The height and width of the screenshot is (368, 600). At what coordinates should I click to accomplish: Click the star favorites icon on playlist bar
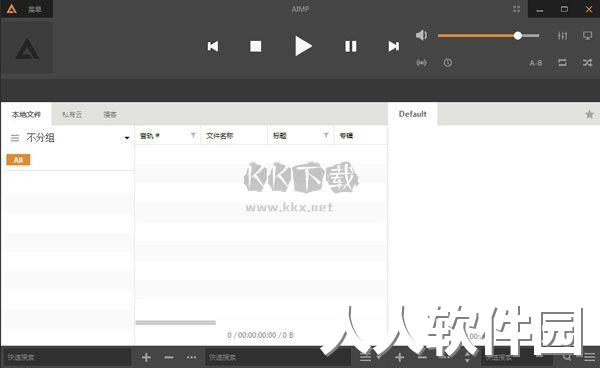coord(589,114)
